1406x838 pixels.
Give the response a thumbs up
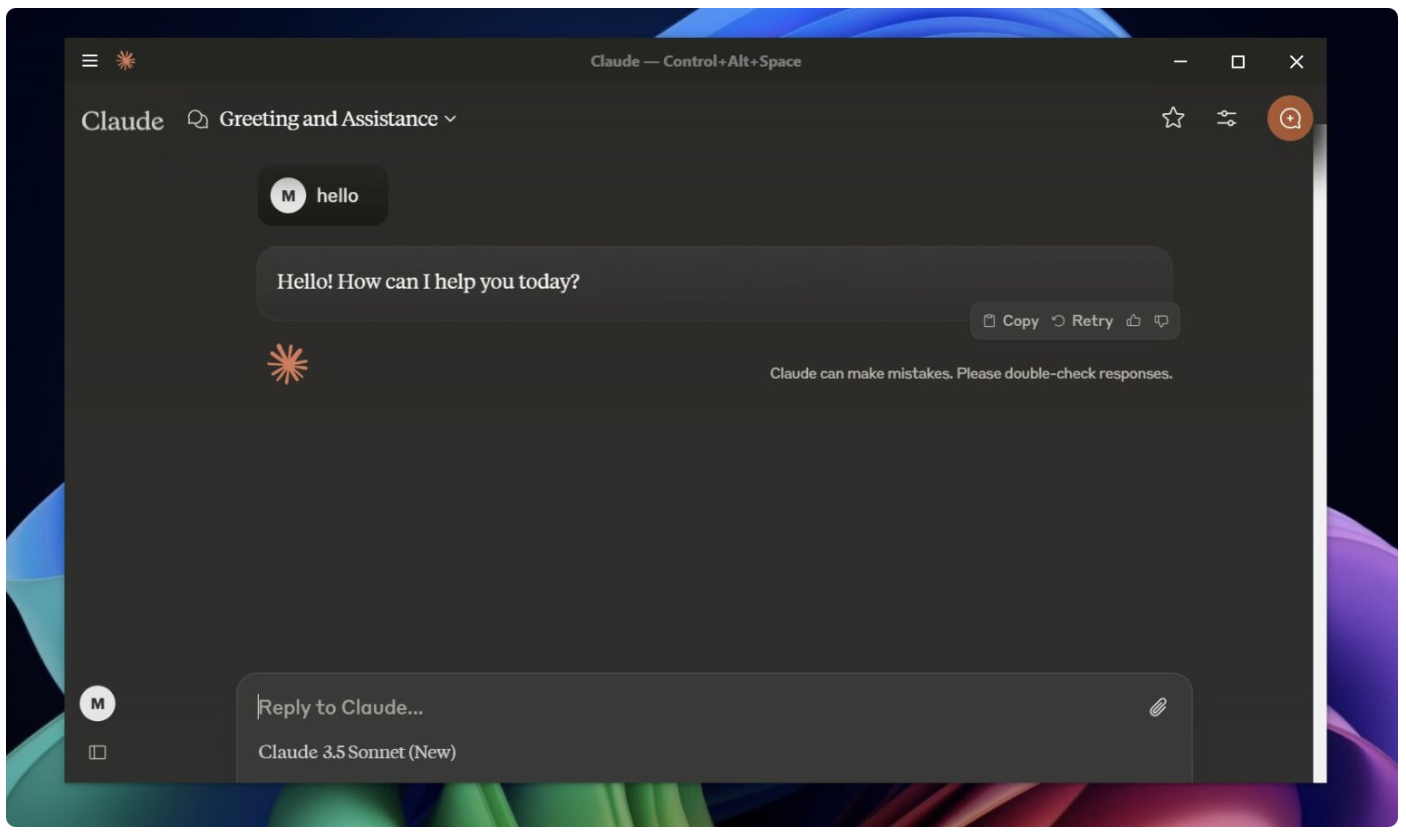click(x=1134, y=321)
